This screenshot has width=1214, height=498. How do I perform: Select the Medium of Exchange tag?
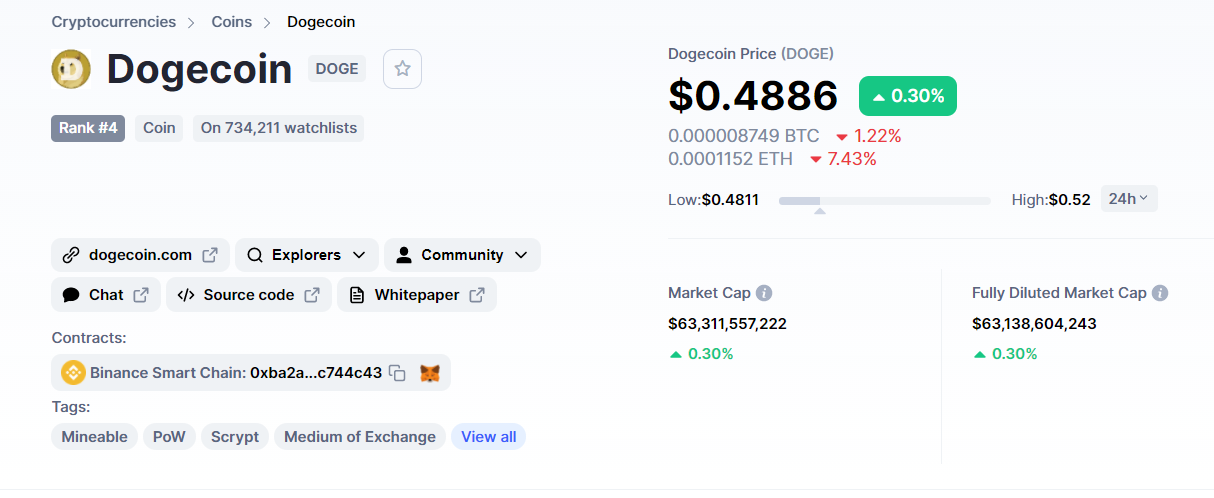coord(359,437)
